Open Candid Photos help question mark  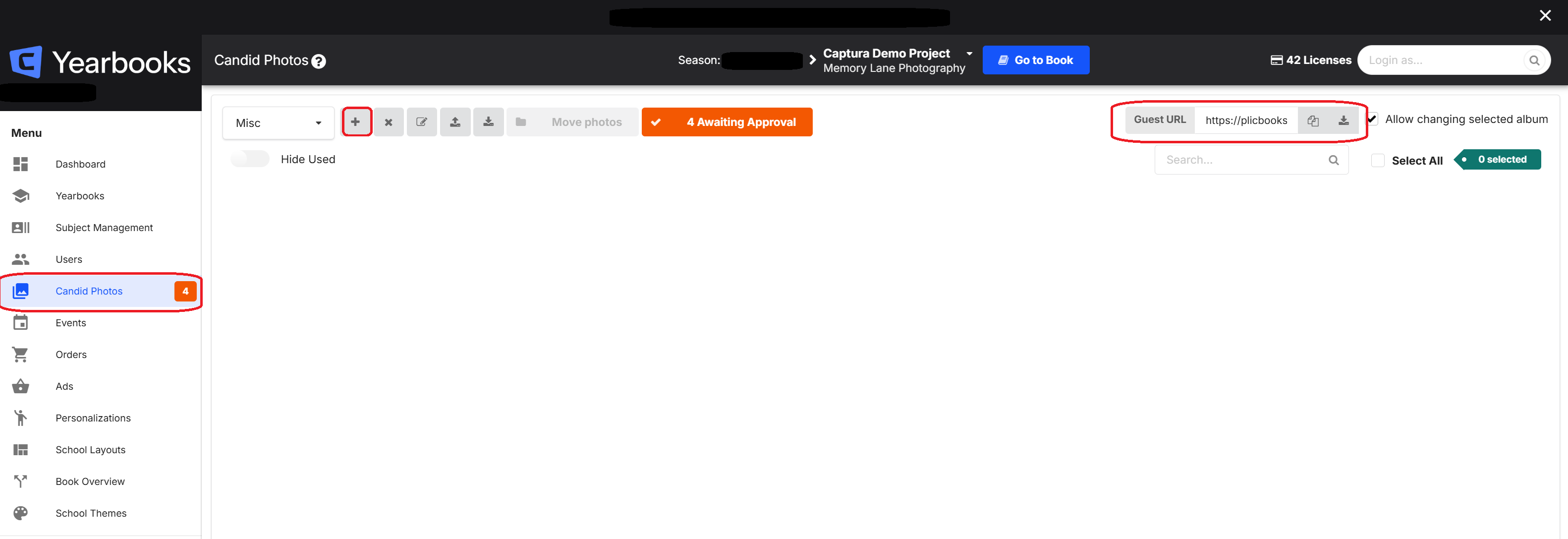click(x=318, y=61)
